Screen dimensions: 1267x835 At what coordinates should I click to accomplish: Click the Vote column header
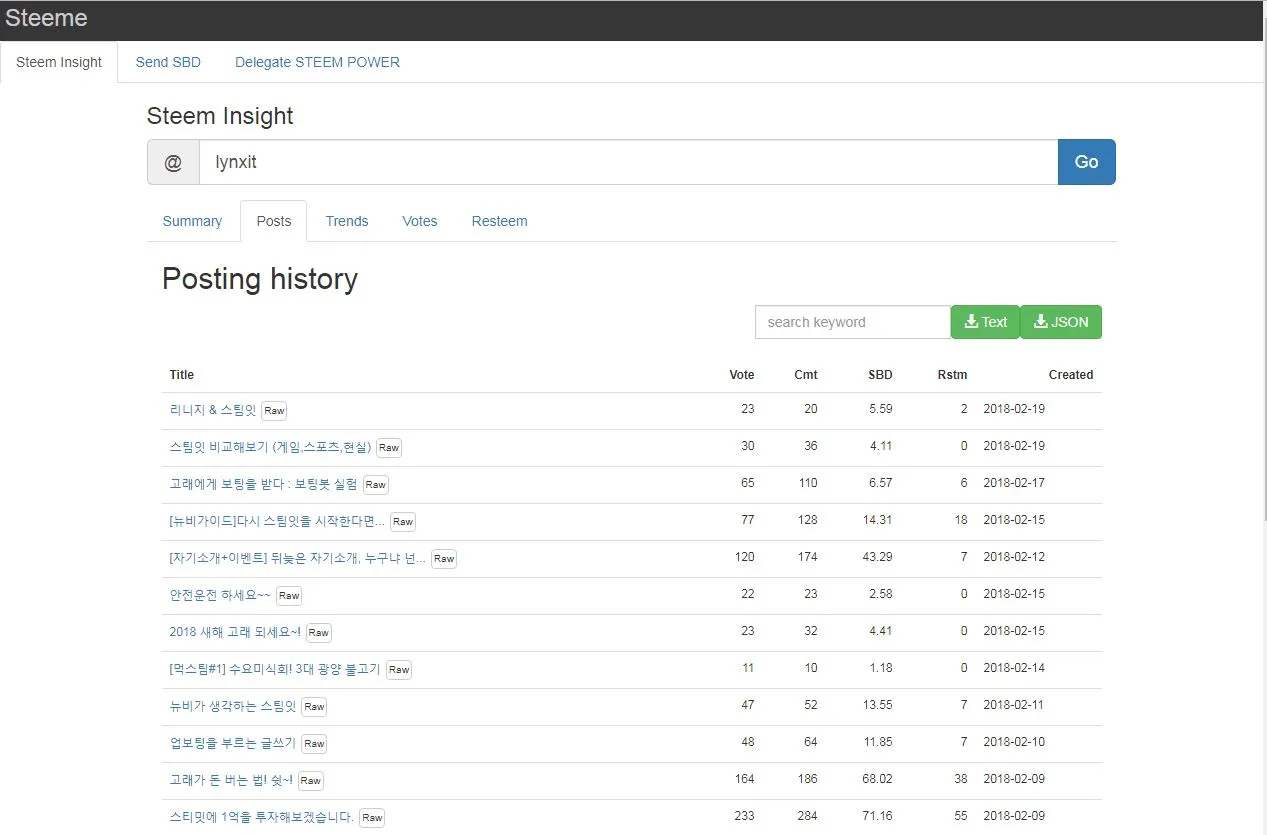pos(742,375)
